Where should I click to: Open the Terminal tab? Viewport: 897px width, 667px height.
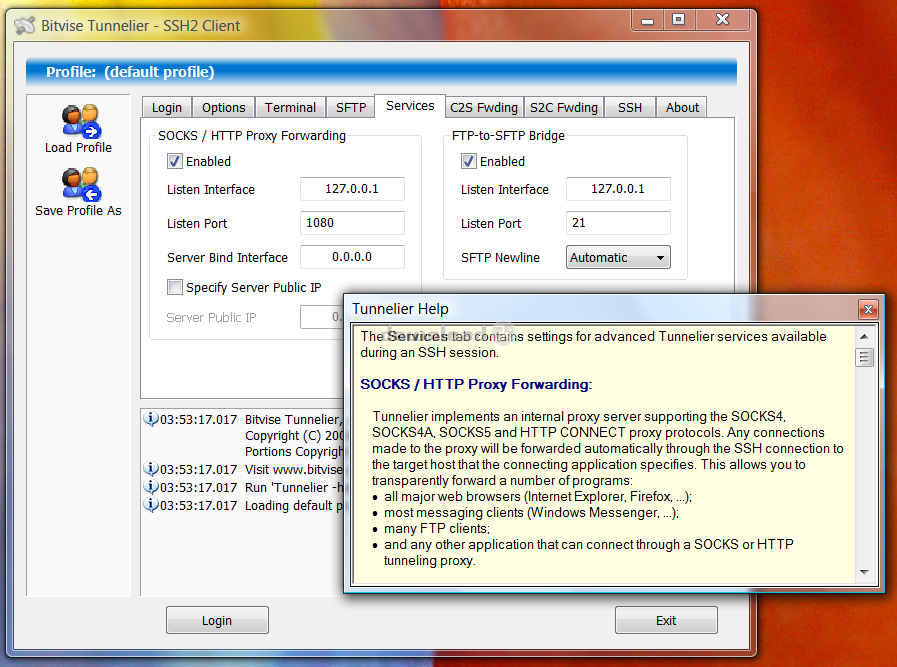pyautogui.click(x=290, y=108)
